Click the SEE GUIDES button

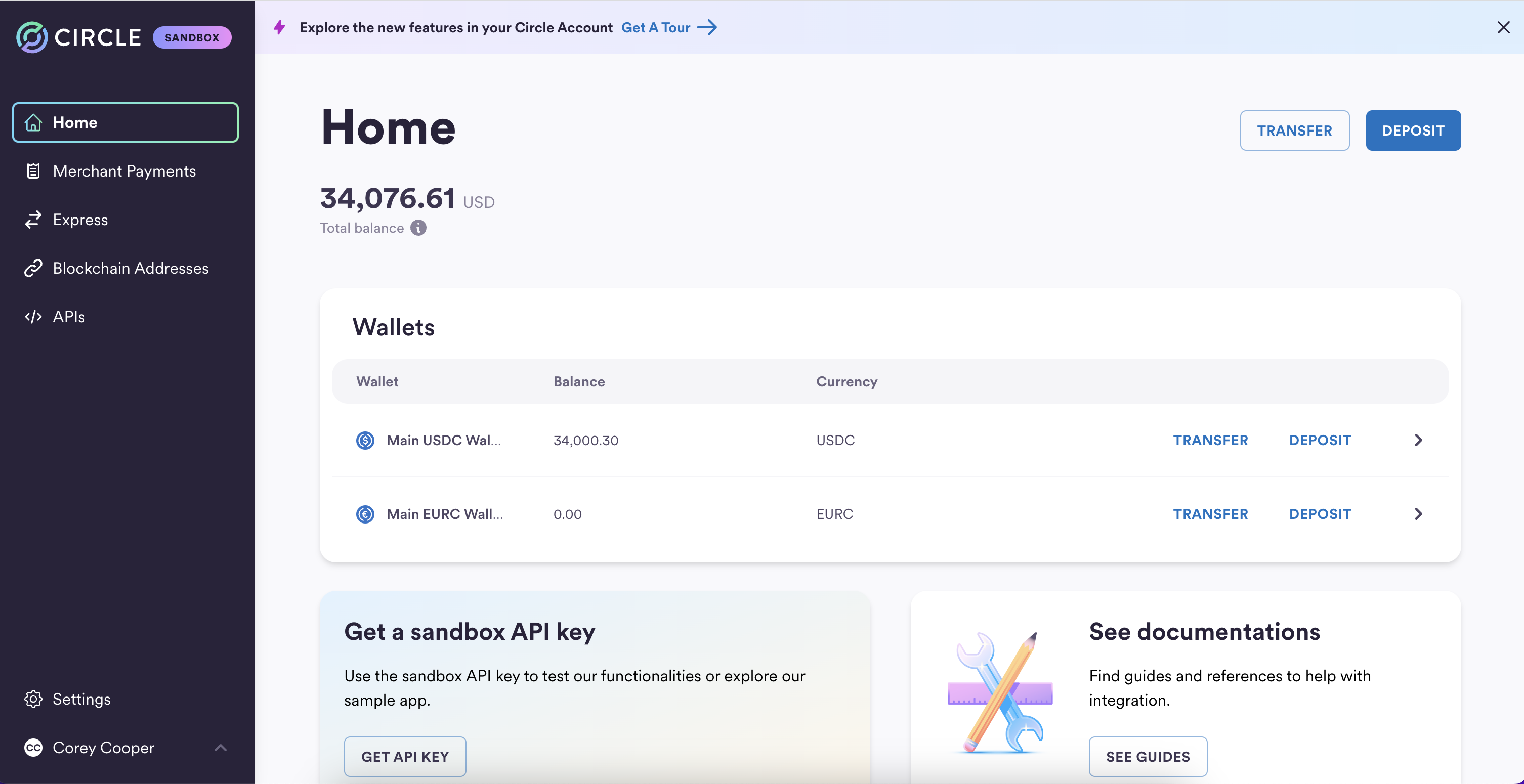(1148, 756)
